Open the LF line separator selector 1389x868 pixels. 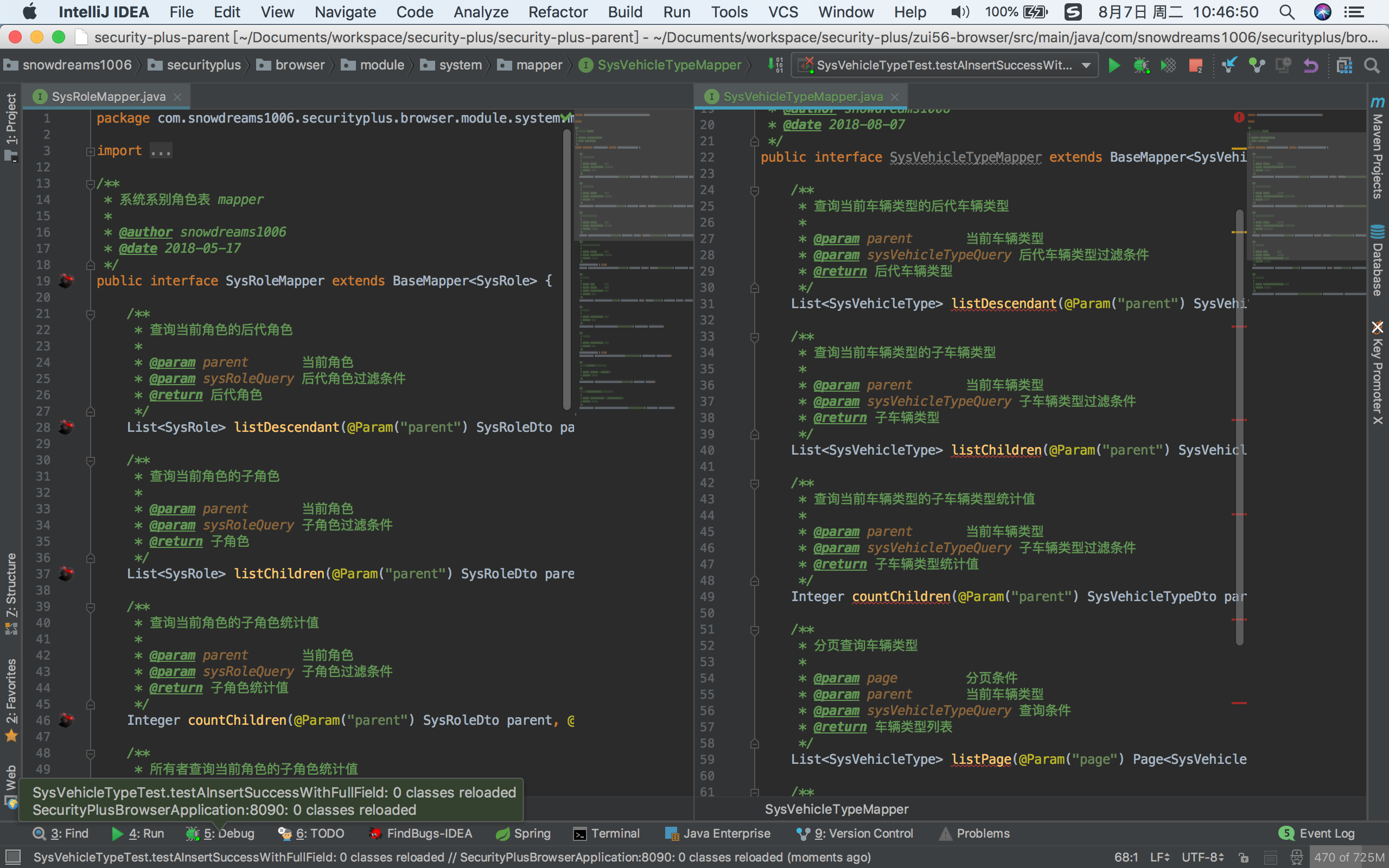click(x=1159, y=857)
